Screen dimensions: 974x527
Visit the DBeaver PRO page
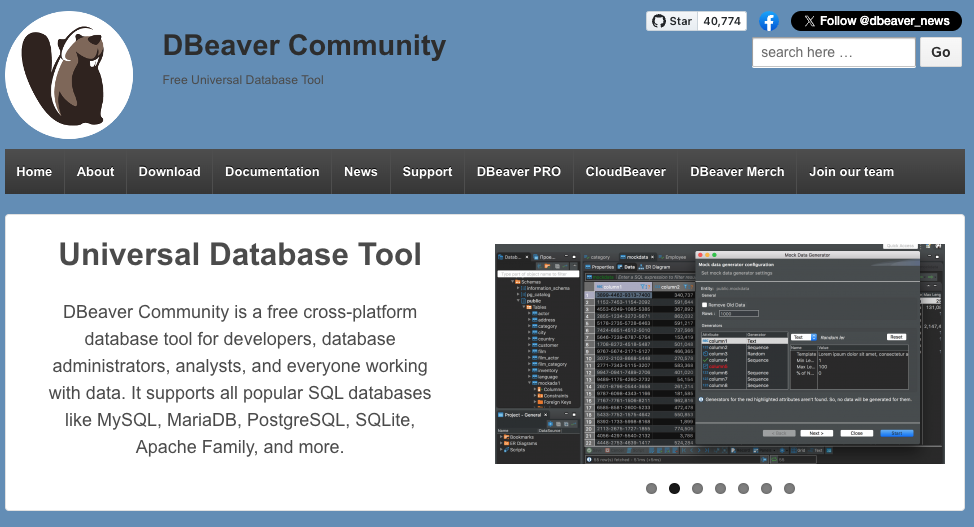click(x=519, y=172)
